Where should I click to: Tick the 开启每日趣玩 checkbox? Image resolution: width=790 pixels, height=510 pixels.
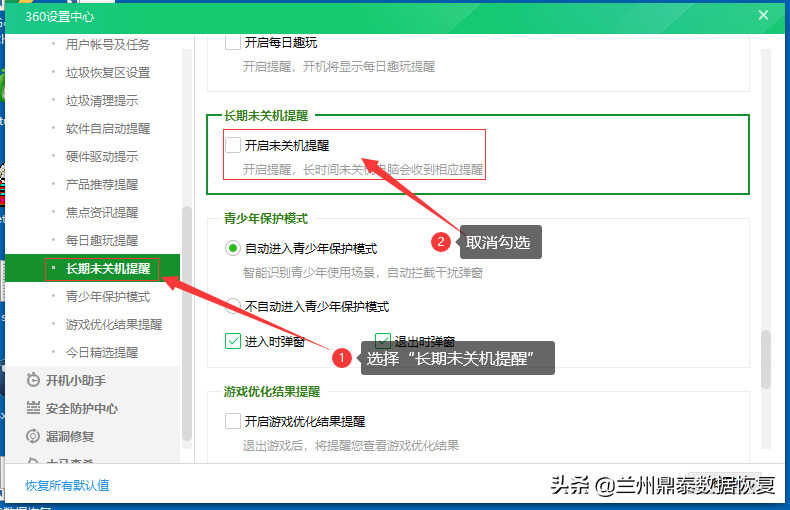[x=233, y=42]
